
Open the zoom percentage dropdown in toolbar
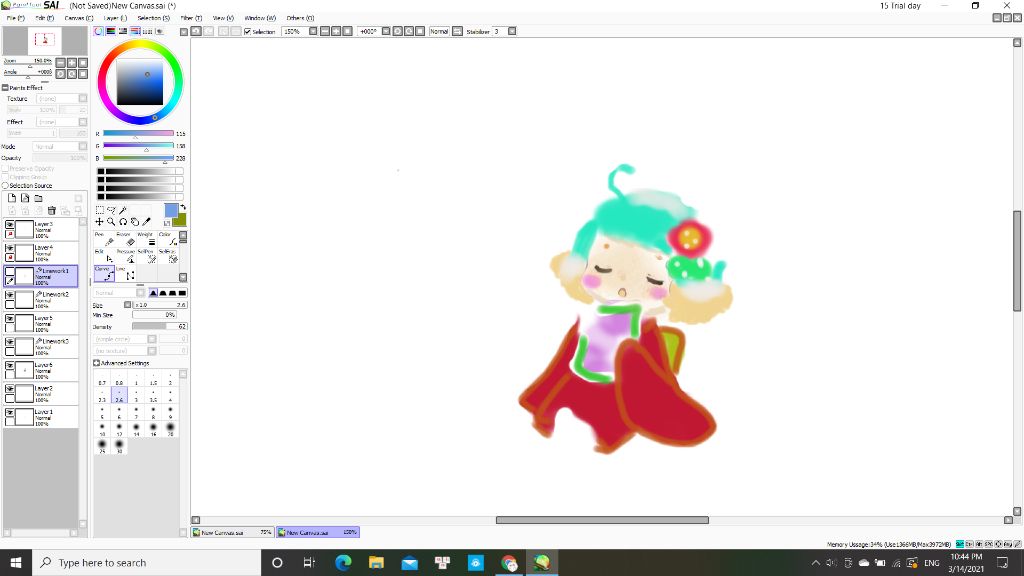[x=313, y=31]
